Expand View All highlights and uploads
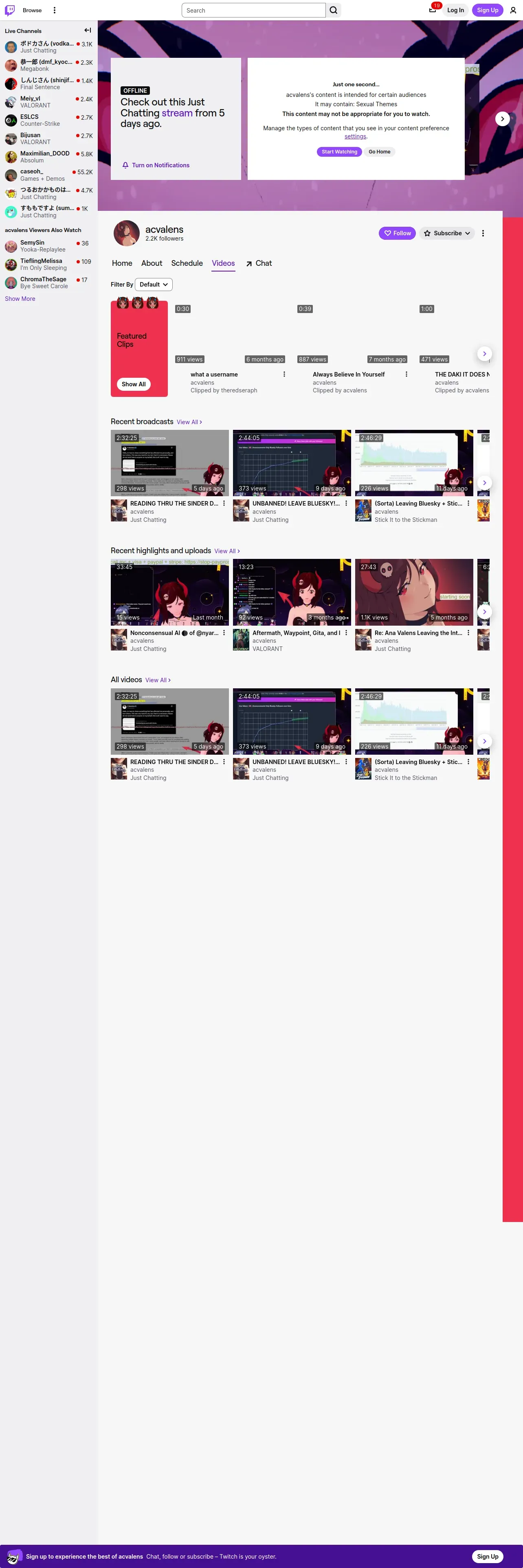The width and height of the screenshot is (523, 1568). (x=227, y=551)
